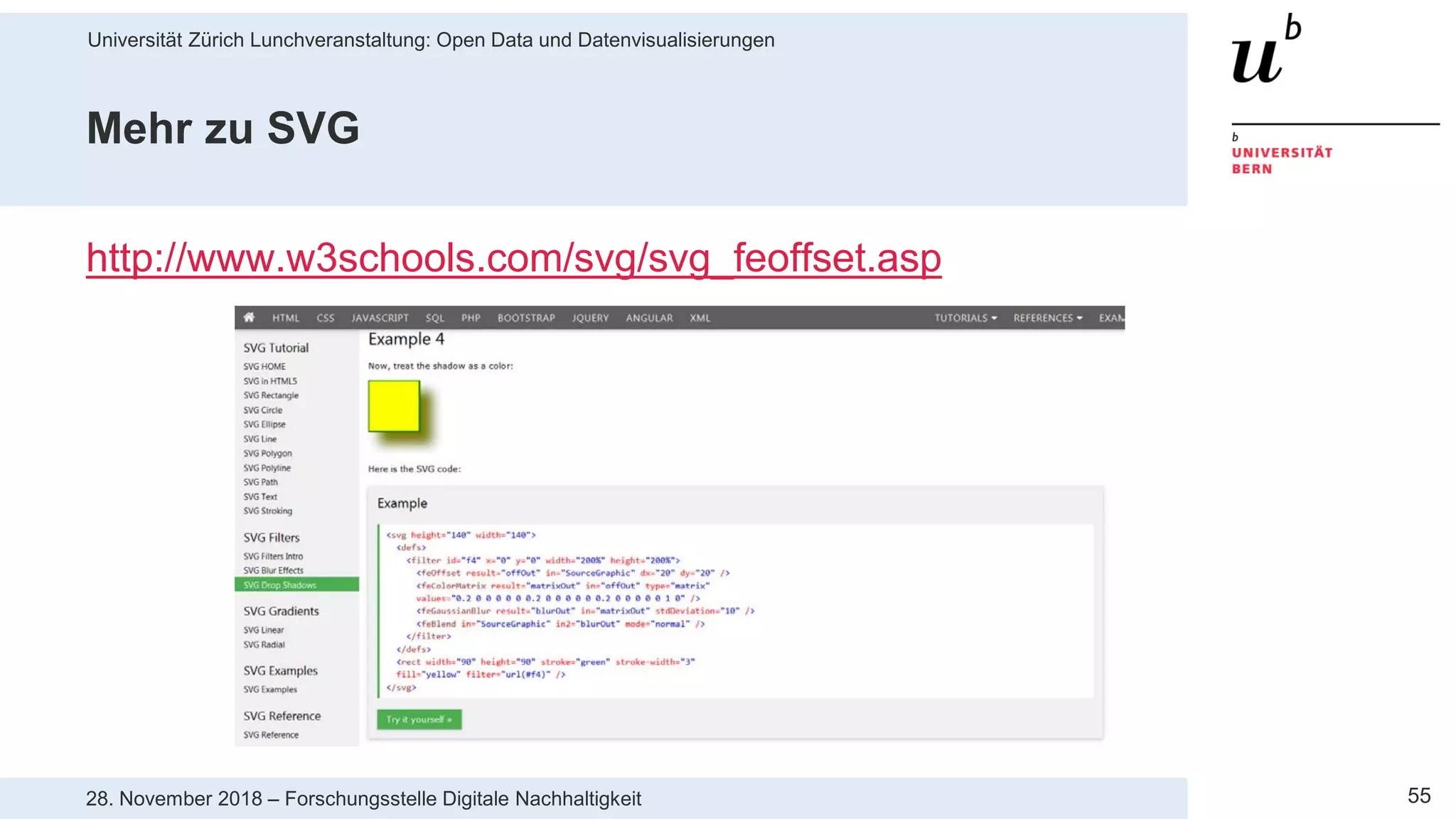Click the 'SVG Tutorial' sidebar heading
Screen dimensions: 1456x819
[276, 348]
